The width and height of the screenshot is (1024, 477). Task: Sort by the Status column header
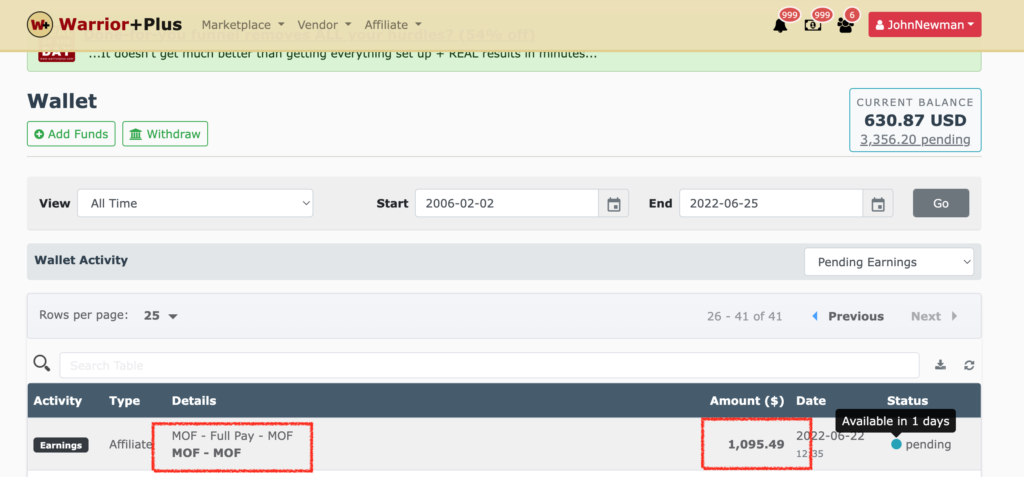point(907,401)
